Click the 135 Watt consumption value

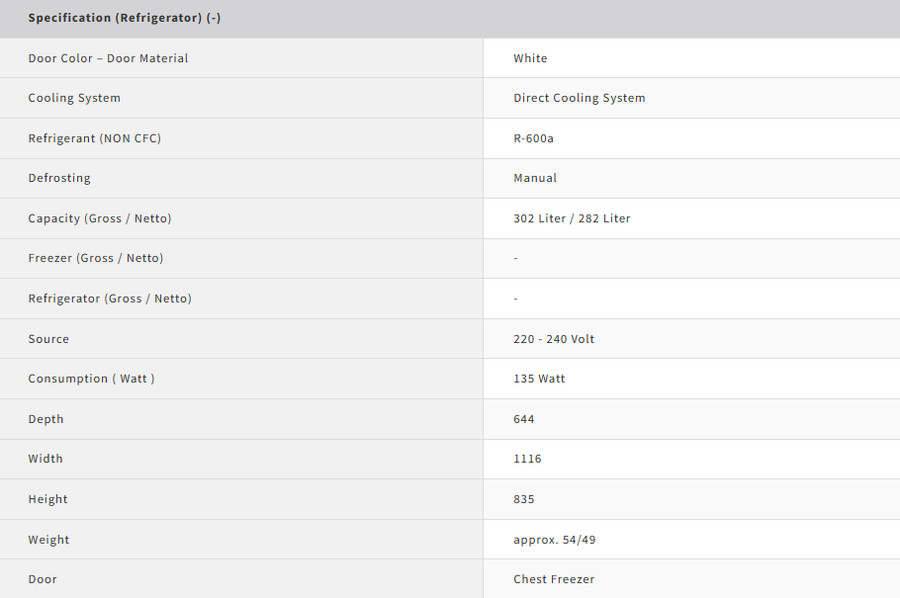tap(539, 379)
